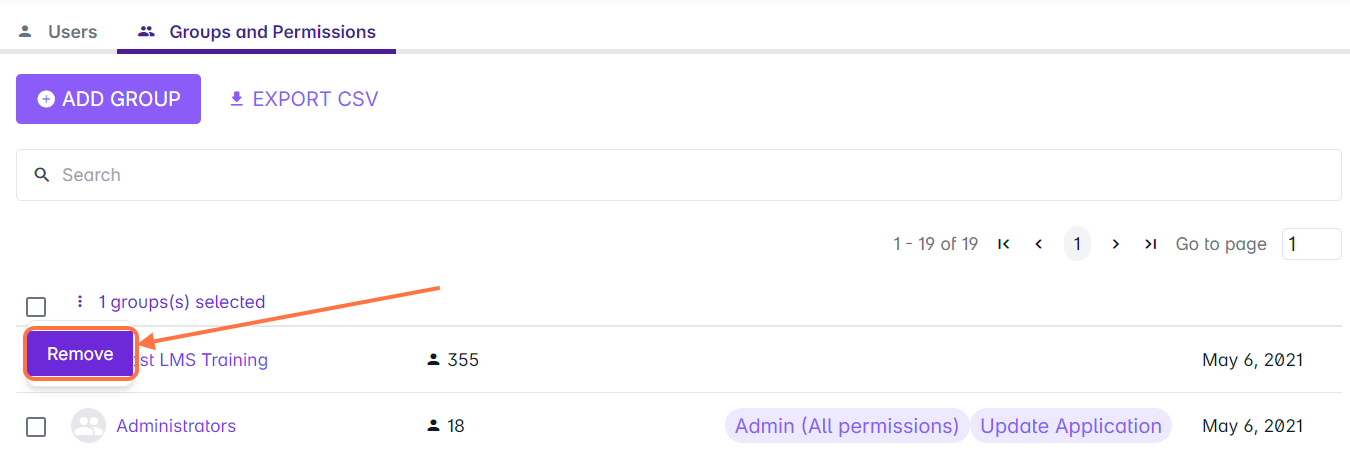Toggle the select-all groups checkbox
1350x454 pixels.
(36, 307)
